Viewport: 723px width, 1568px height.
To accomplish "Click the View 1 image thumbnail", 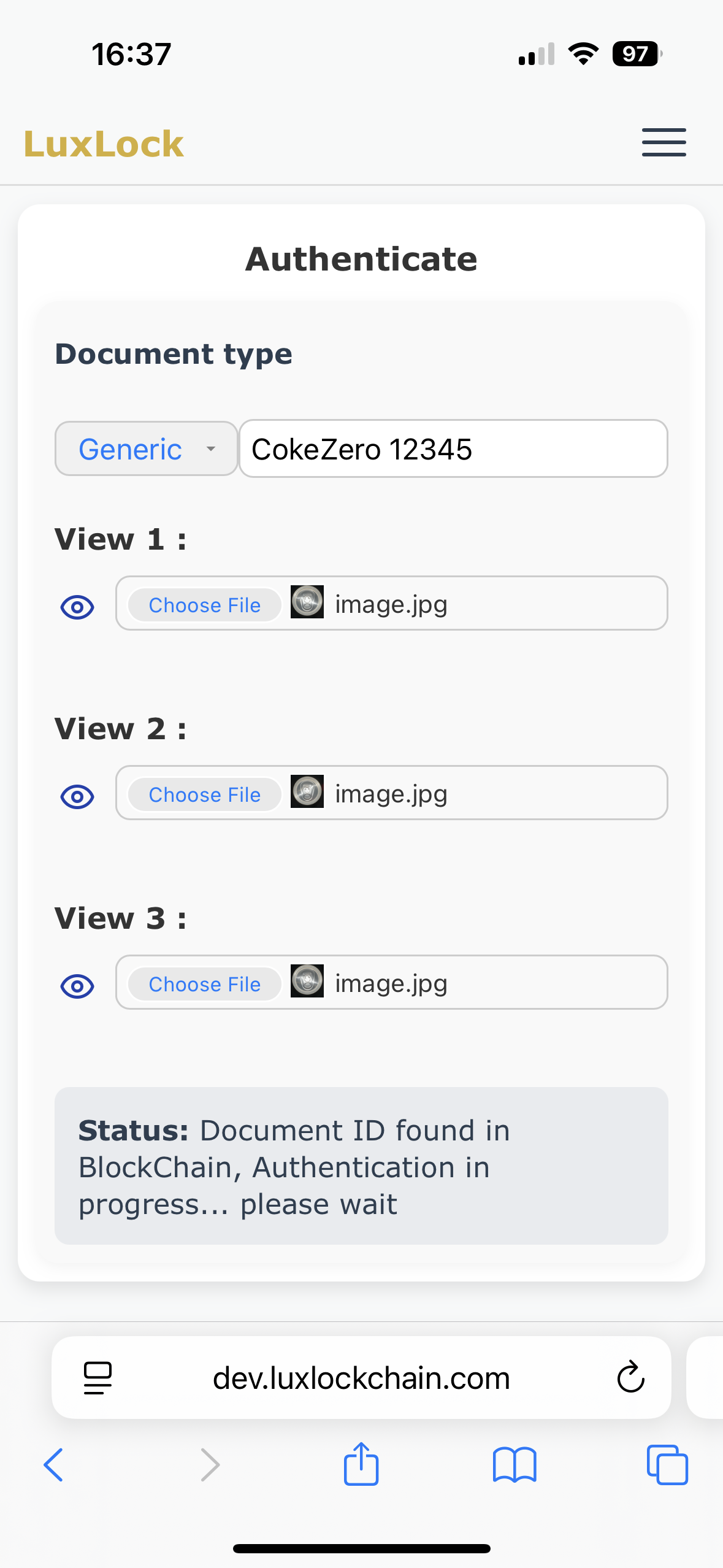I will tap(307, 602).
